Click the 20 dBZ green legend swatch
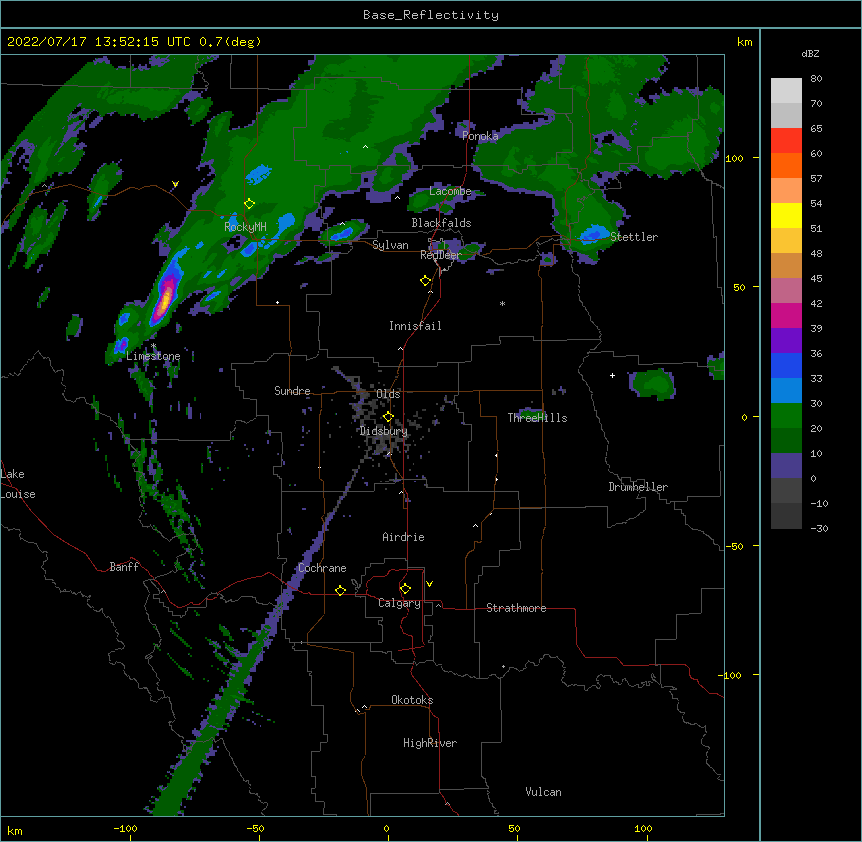The width and height of the screenshot is (862, 842). click(x=786, y=416)
